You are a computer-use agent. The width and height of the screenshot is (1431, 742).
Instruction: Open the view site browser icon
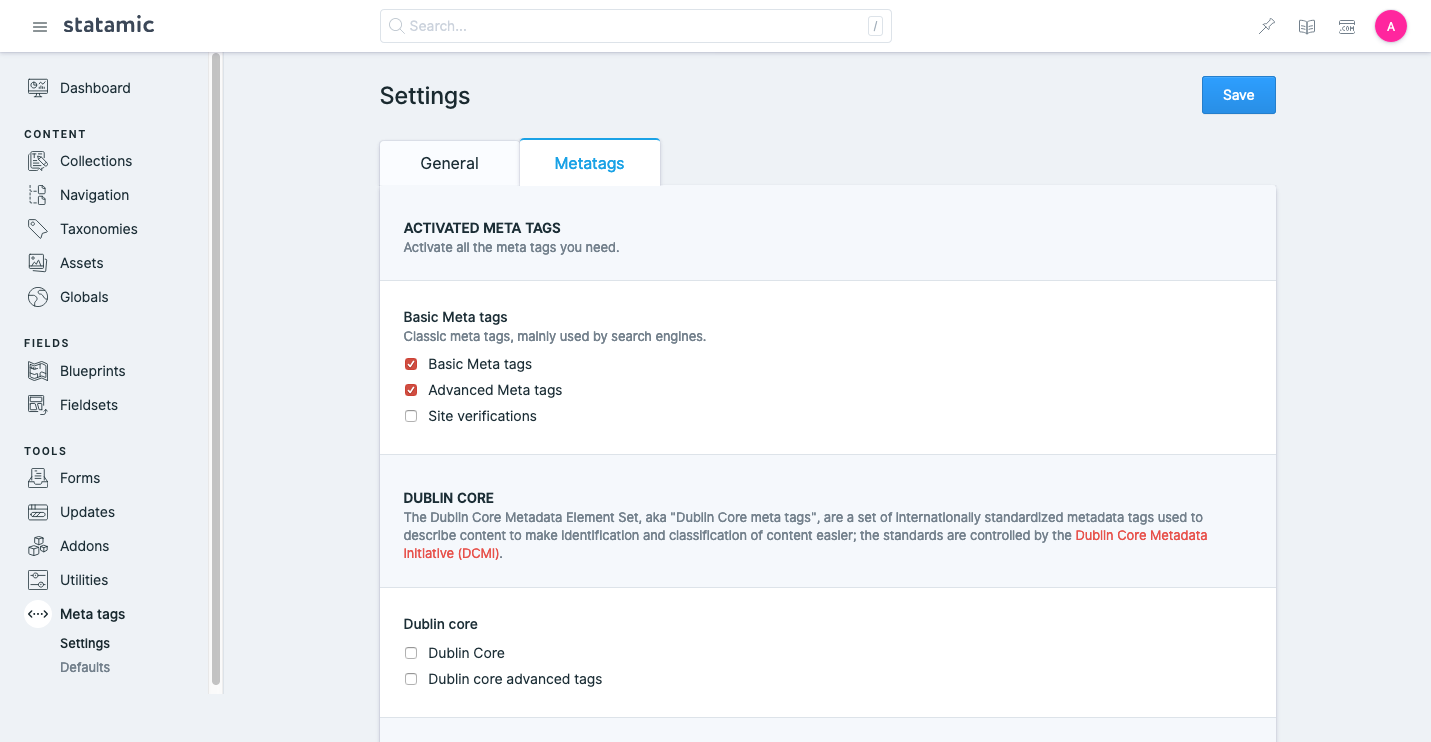[1347, 27]
